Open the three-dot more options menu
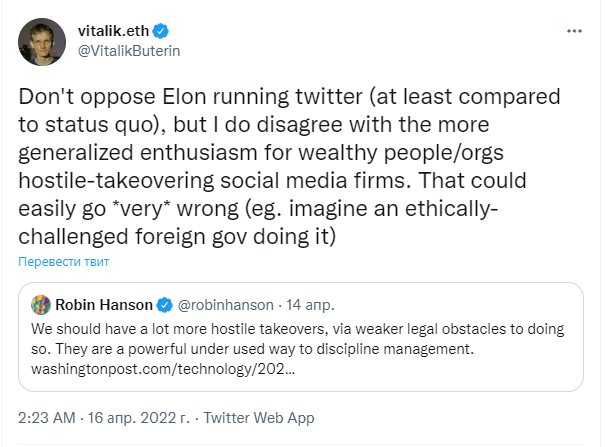The image size is (605, 447). 574,31
